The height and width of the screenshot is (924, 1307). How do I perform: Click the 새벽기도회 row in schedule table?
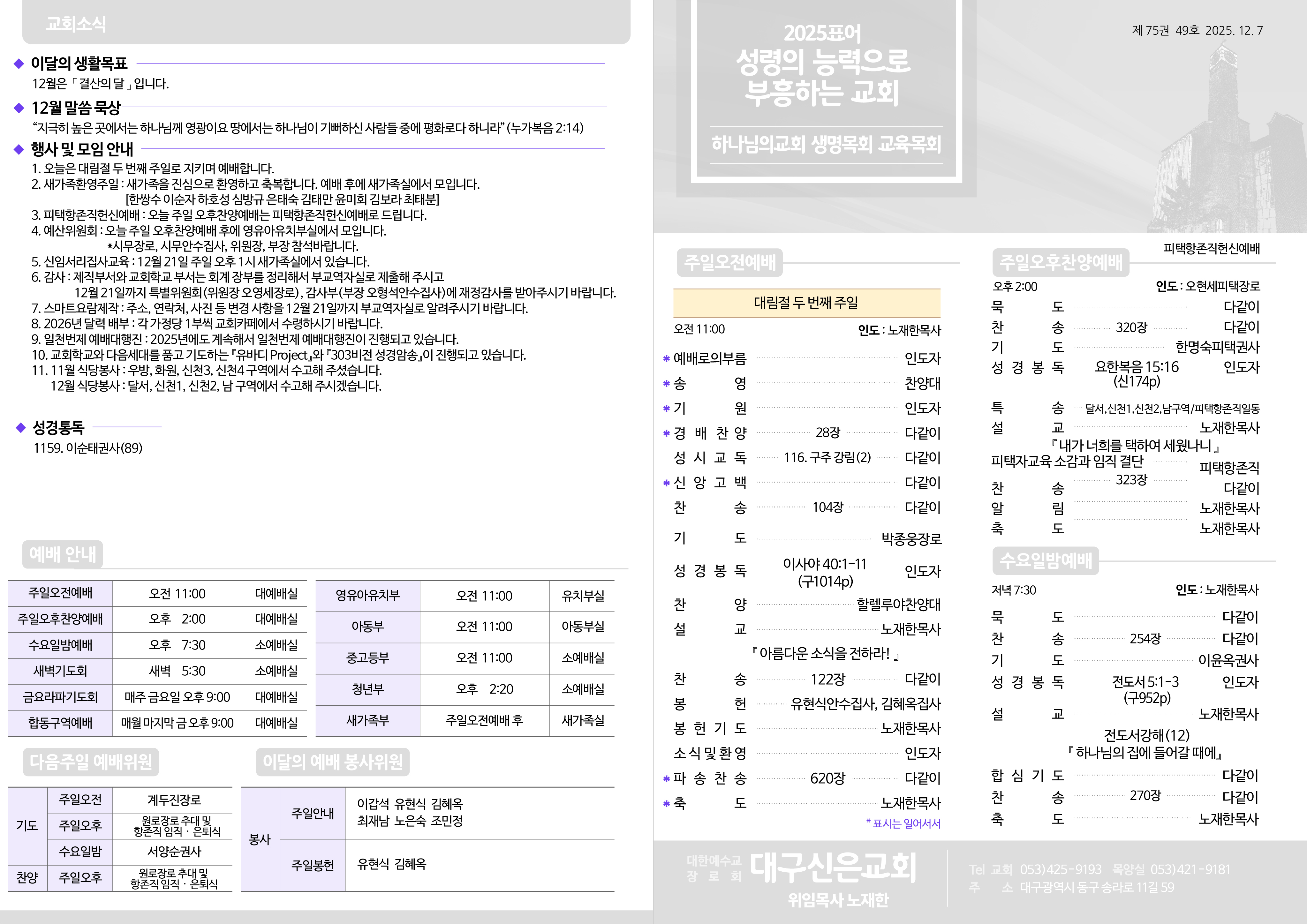pyautogui.click(x=60, y=672)
